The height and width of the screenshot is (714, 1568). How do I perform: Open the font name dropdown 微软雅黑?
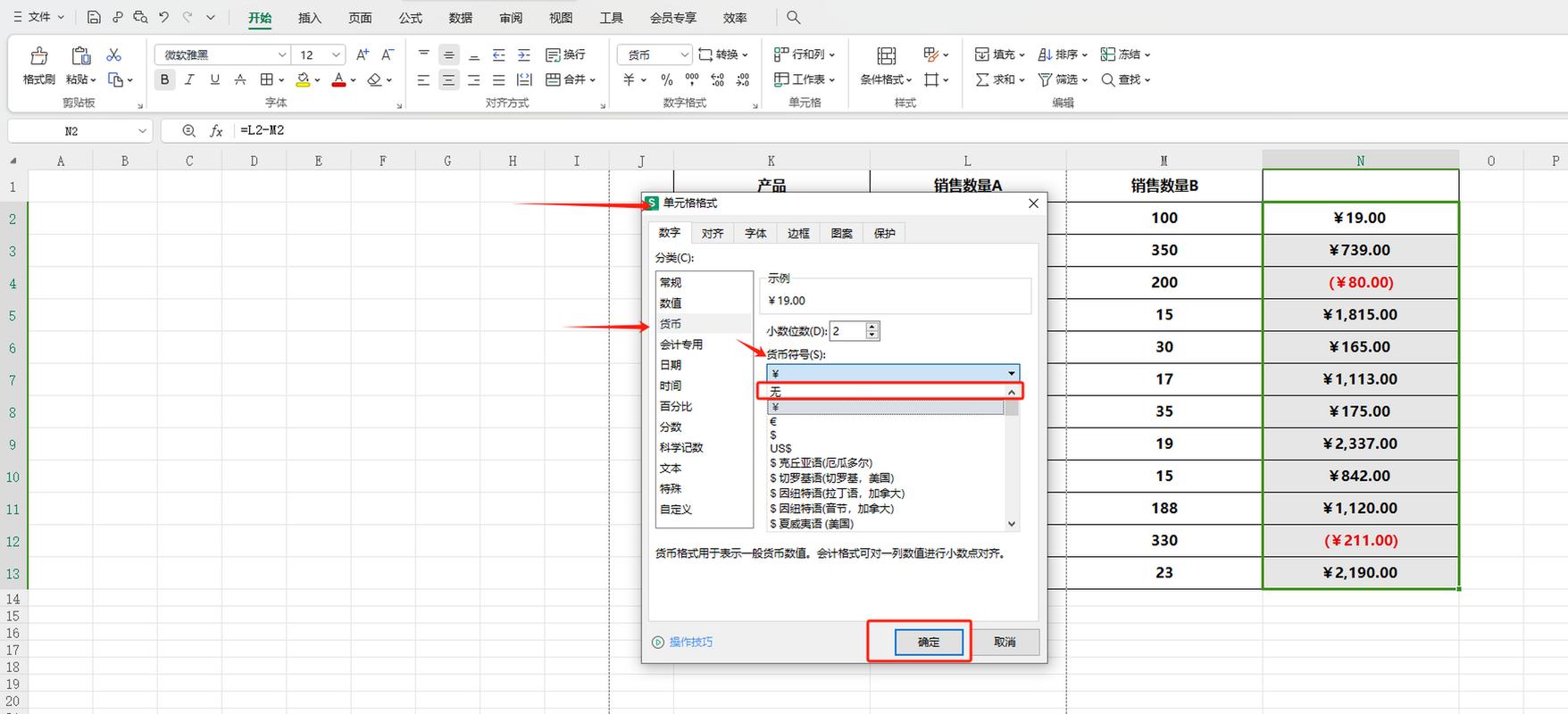coord(281,54)
